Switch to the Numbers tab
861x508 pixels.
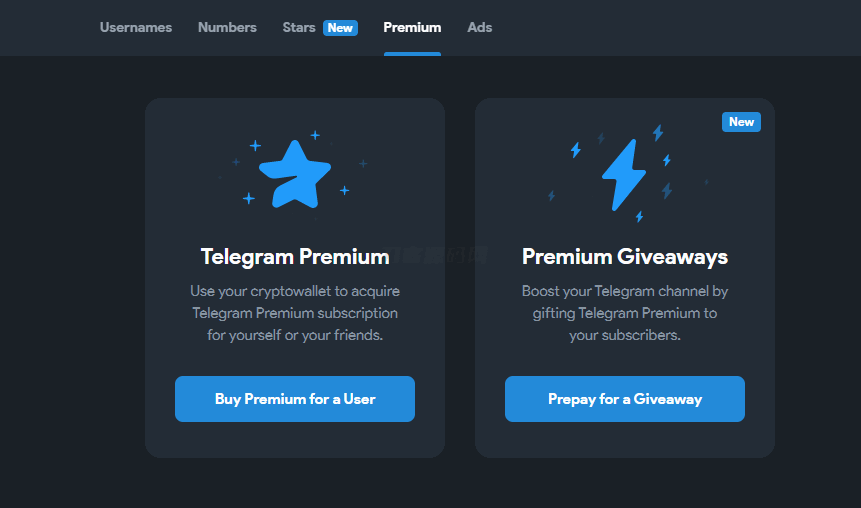pos(227,28)
